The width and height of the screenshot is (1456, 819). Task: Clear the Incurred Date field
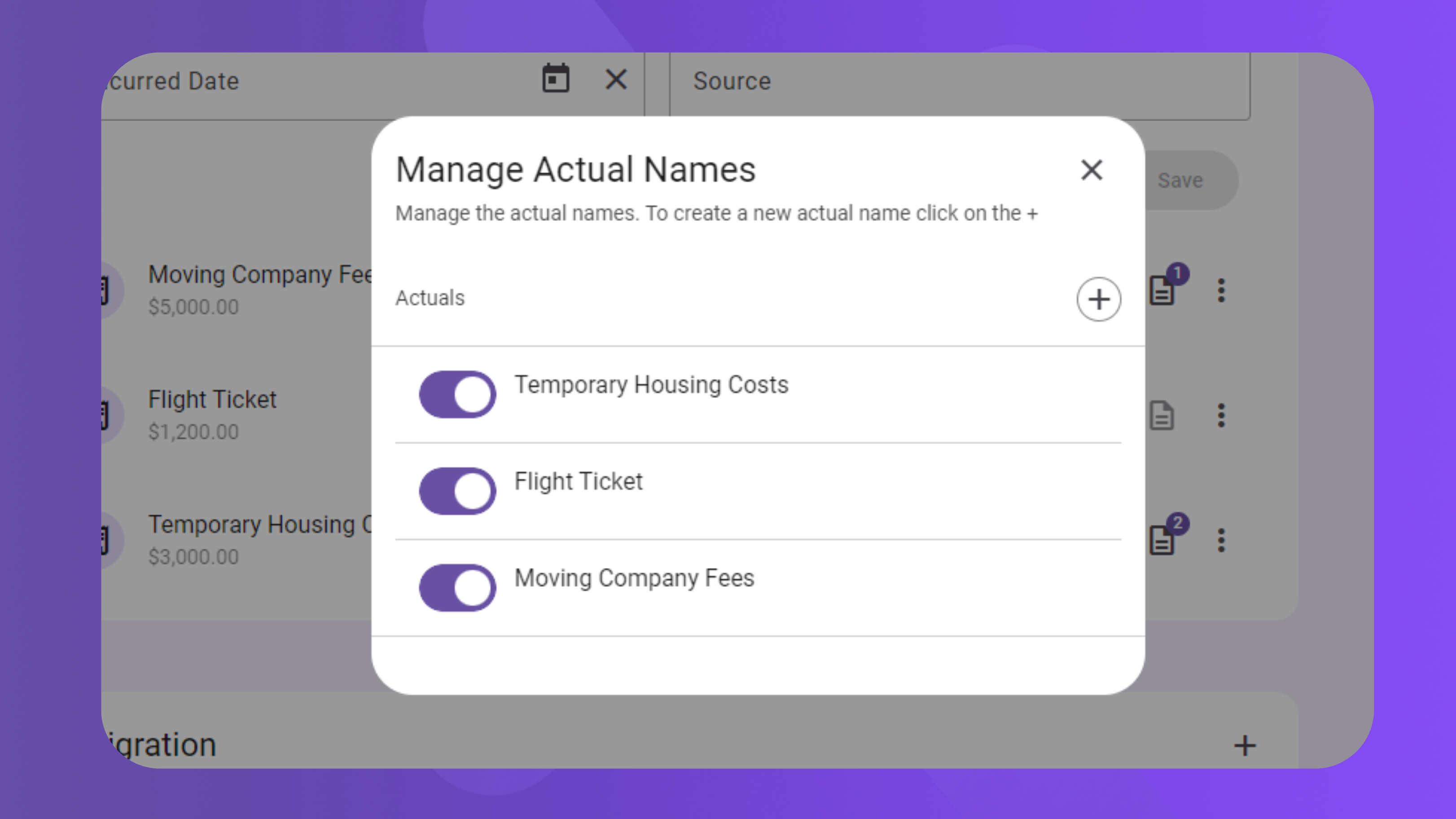(x=615, y=79)
